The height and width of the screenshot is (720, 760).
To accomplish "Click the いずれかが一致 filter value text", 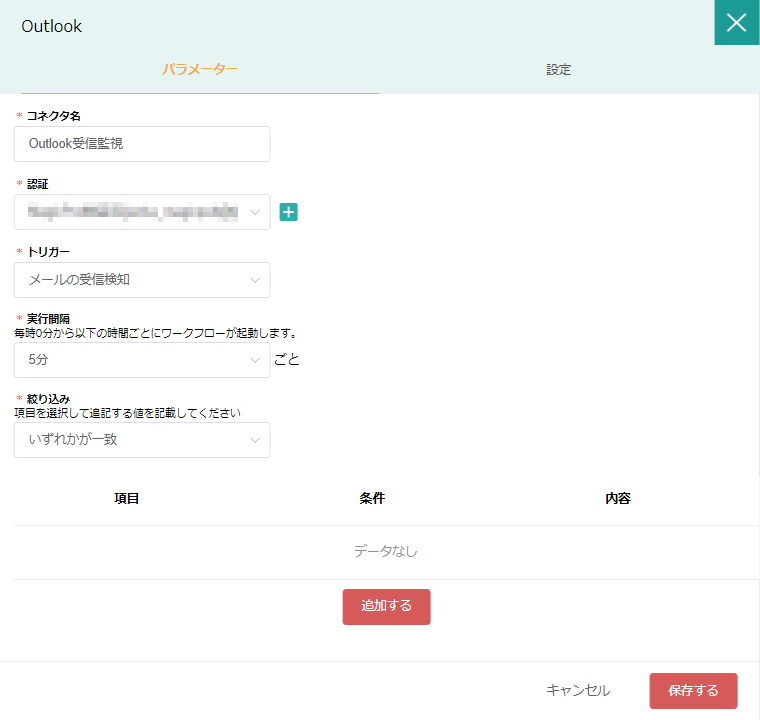I will pyautogui.click(x=74, y=440).
